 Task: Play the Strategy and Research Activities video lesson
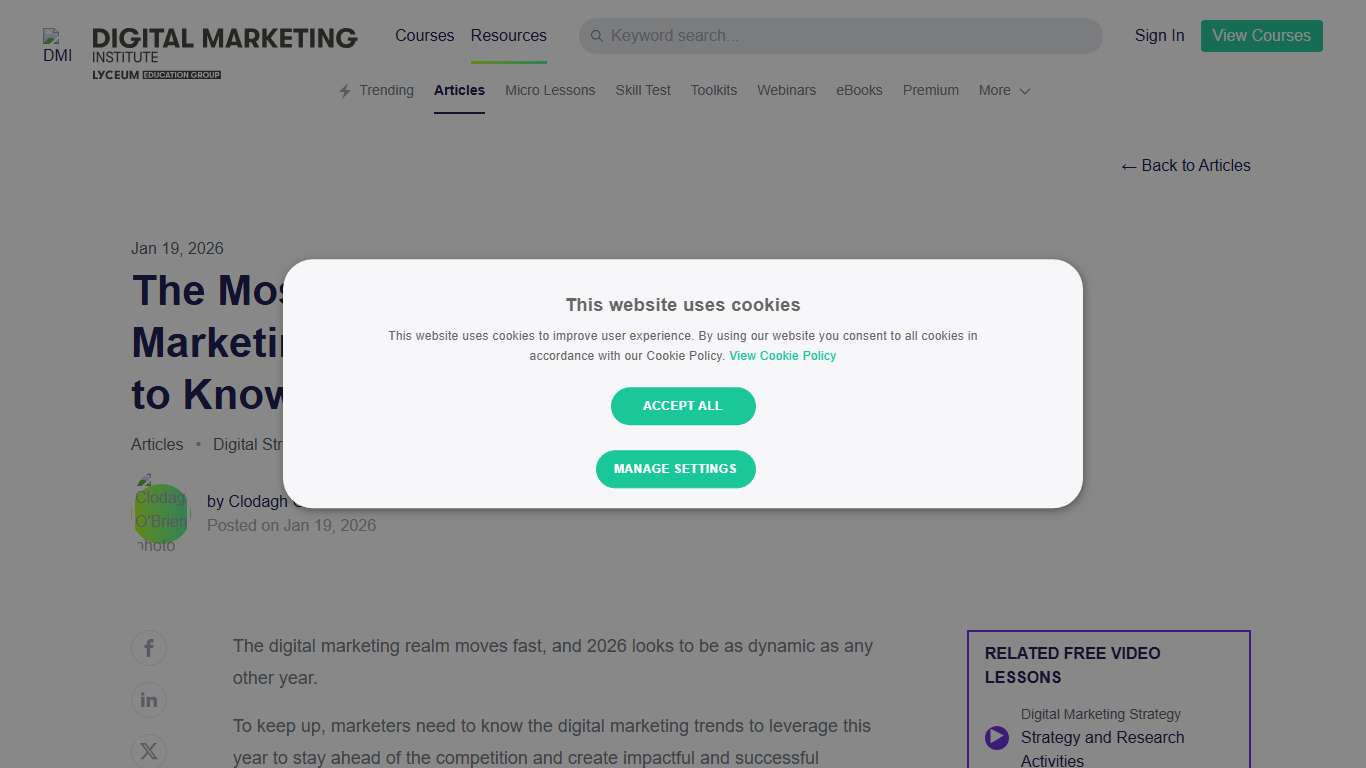(996, 737)
